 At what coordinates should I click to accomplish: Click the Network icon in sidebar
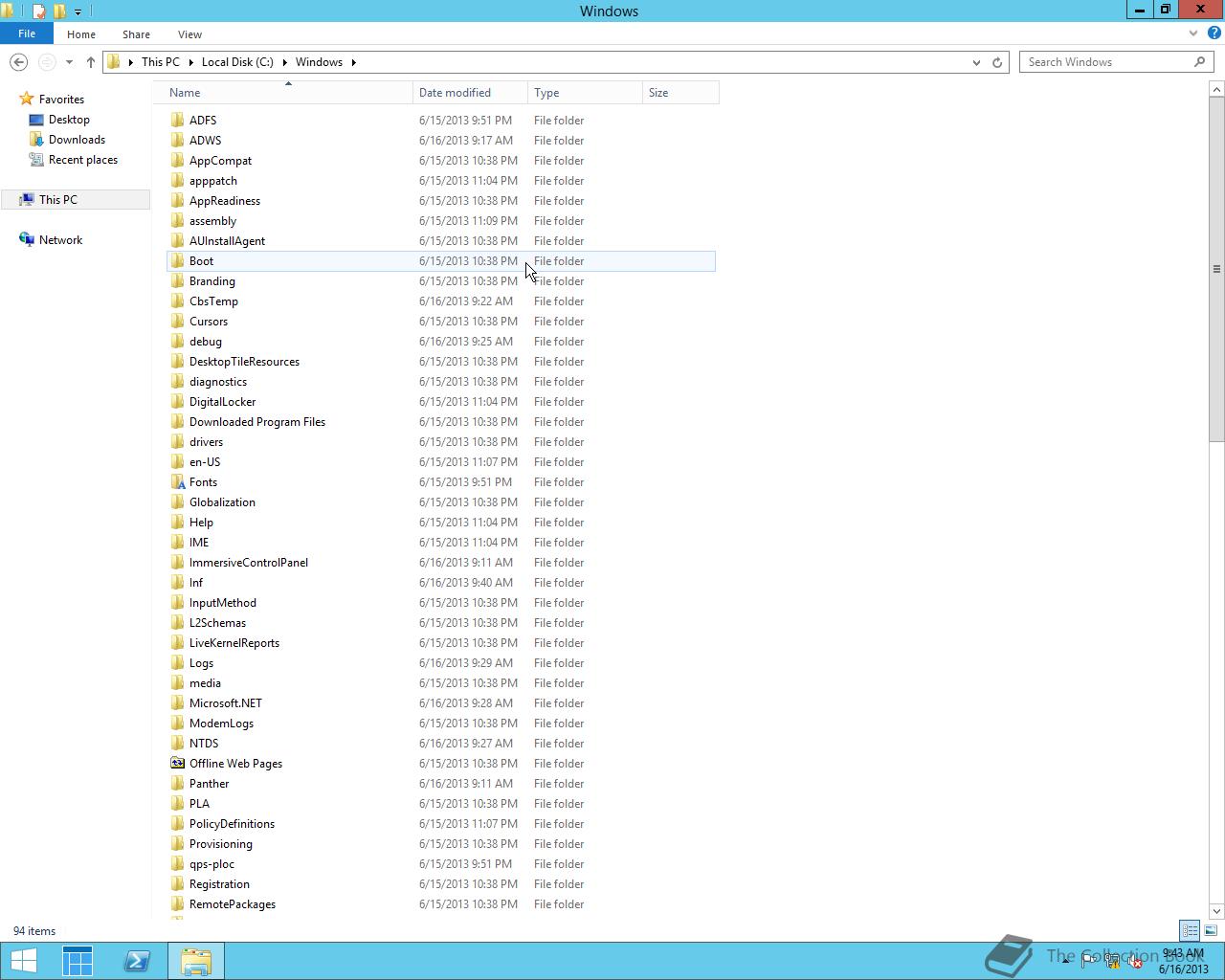[x=27, y=240]
